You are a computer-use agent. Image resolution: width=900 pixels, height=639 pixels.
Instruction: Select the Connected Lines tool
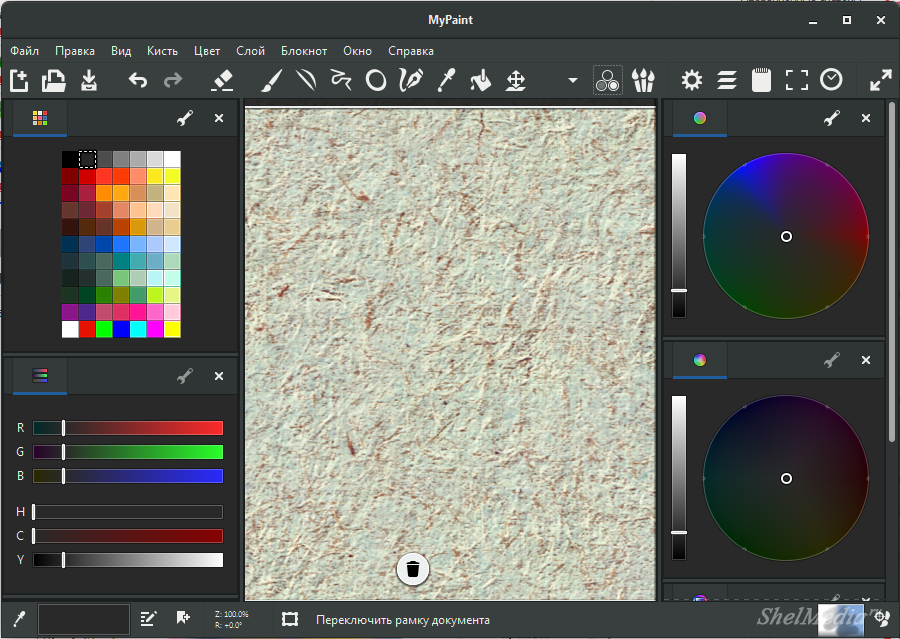coord(341,80)
